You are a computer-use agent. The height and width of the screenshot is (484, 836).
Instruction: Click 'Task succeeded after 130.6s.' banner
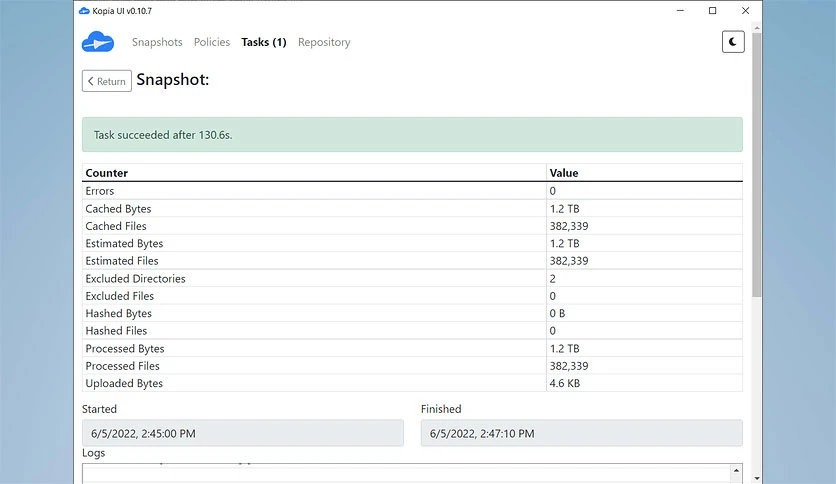[x=412, y=134]
